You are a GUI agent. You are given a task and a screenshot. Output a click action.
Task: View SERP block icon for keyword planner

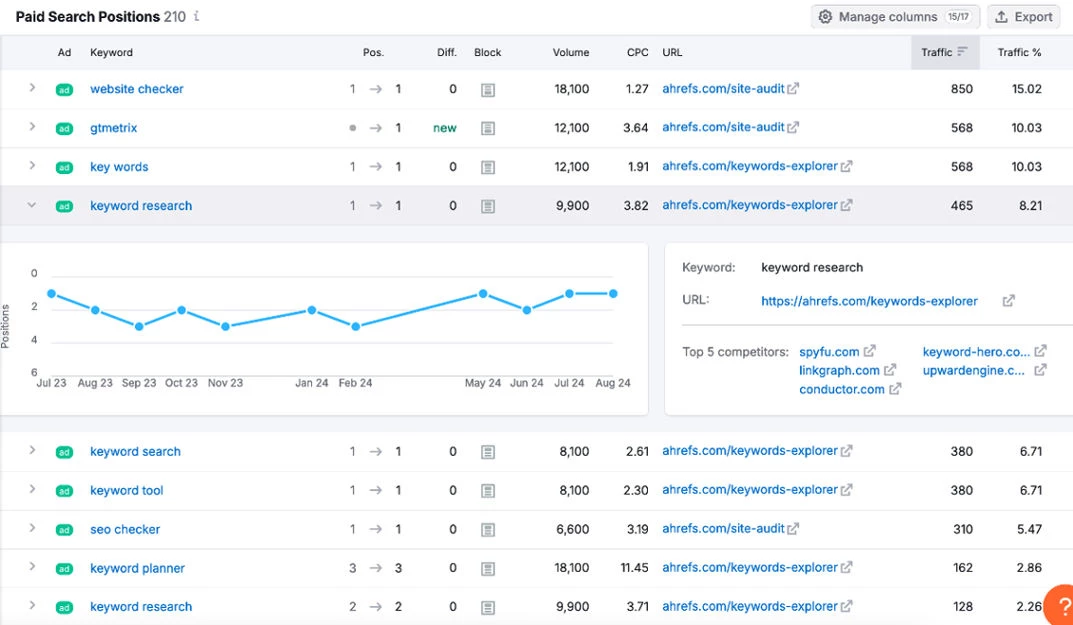pyautogui.click(x=488, y=569)
